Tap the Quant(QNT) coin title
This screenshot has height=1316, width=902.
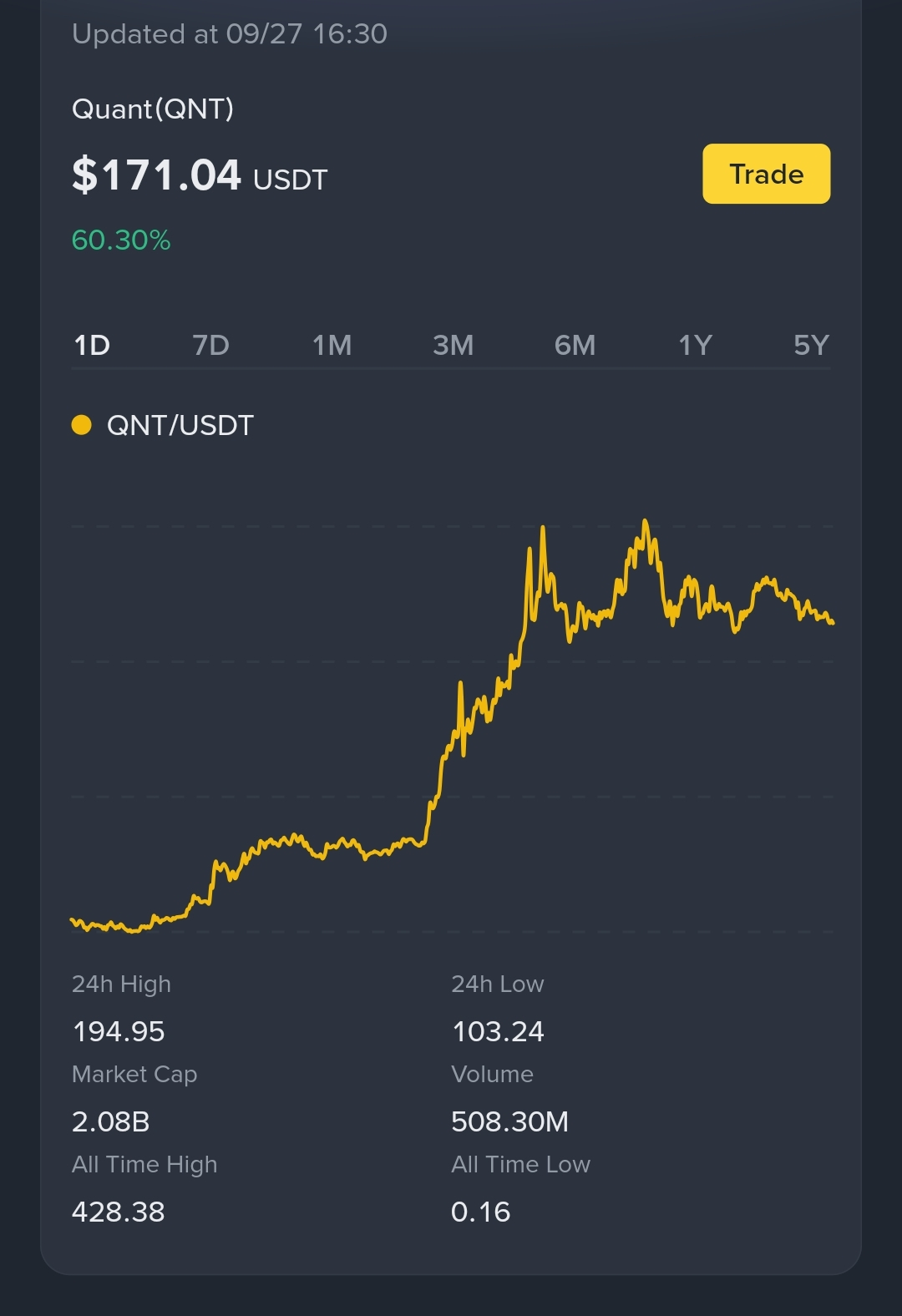pyautogui.click(x=153, y=109)
